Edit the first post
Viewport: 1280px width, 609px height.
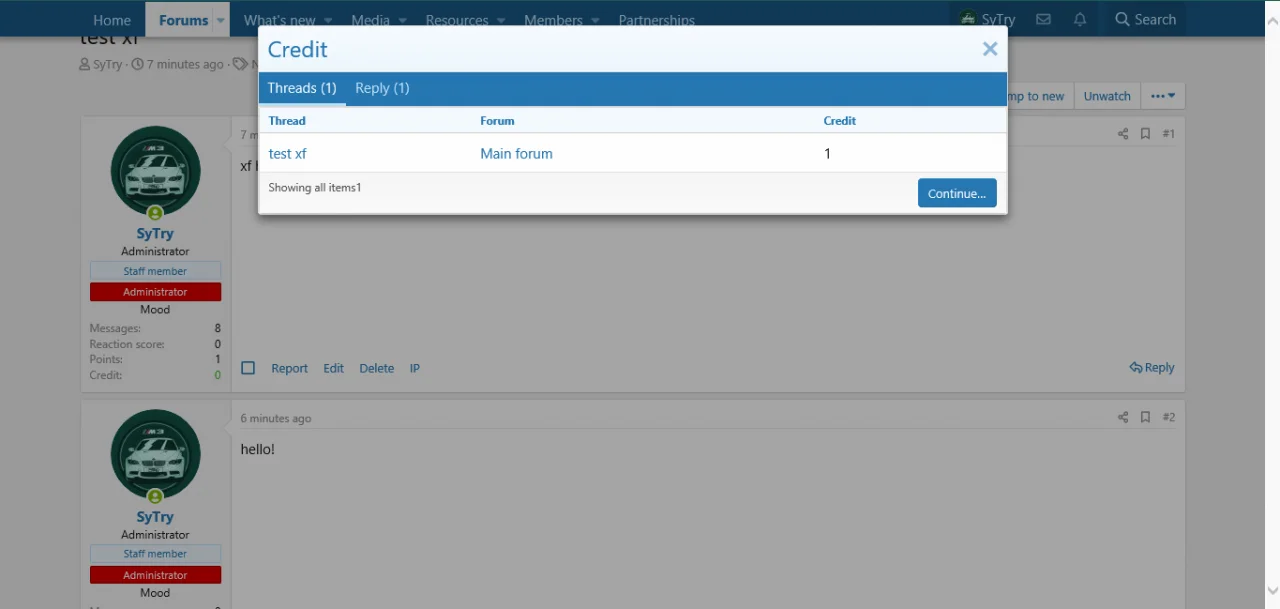click(x=333, y=368)
